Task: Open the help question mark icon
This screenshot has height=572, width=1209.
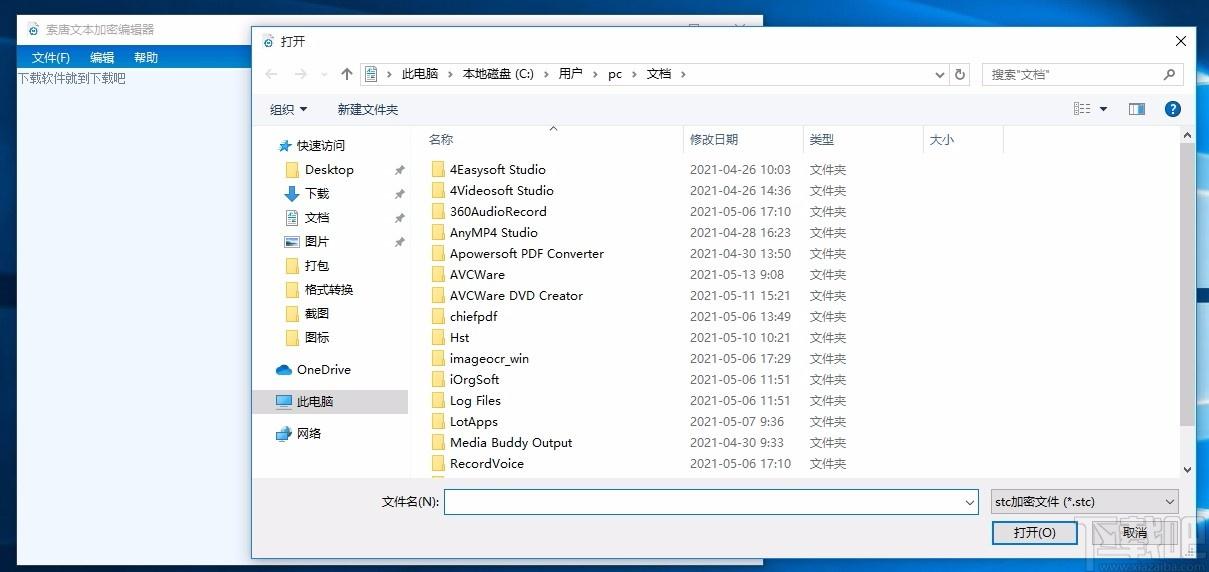Action: [x=1173, y=109]
